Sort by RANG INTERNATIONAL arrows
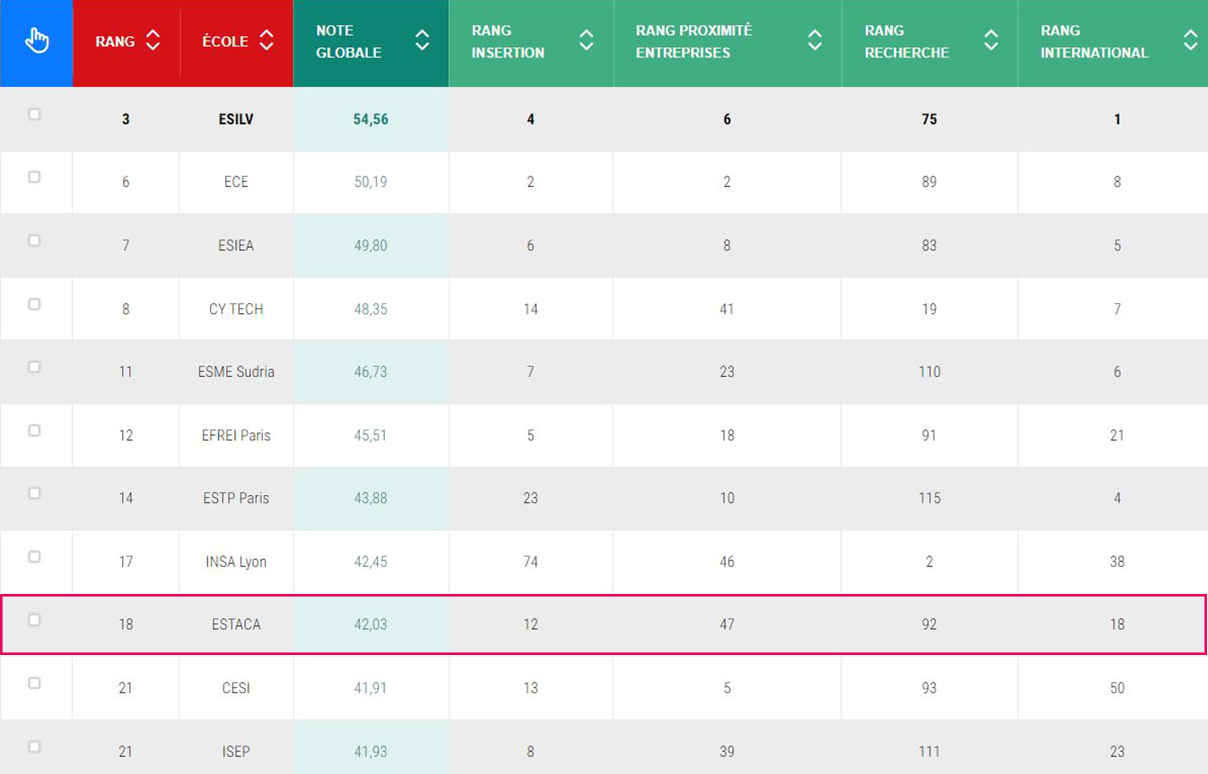Screen dimensions: 1208x774 [x=1190, y=41]
